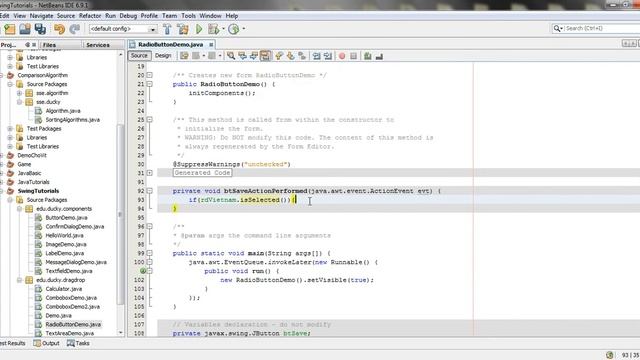Select the RadioButtonDemo.java editor tab
The image size is (640, 360).
coord(171,44)
